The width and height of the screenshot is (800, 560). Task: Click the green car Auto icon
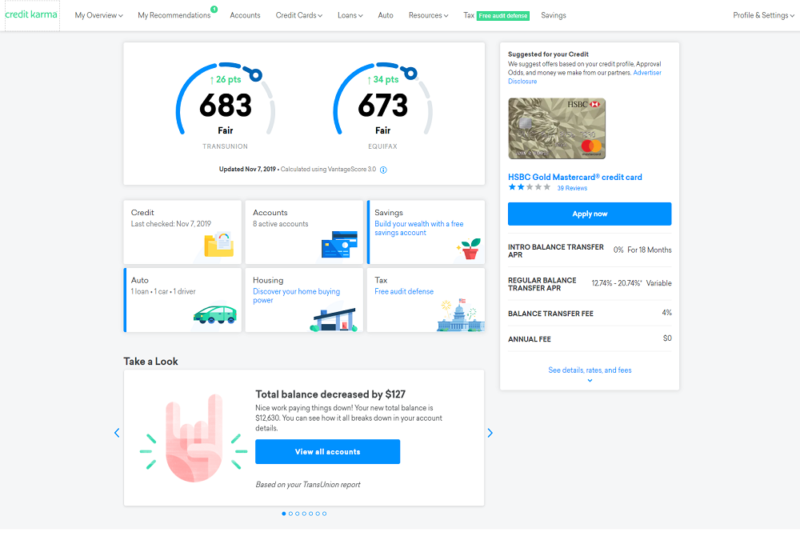point(215,315)
